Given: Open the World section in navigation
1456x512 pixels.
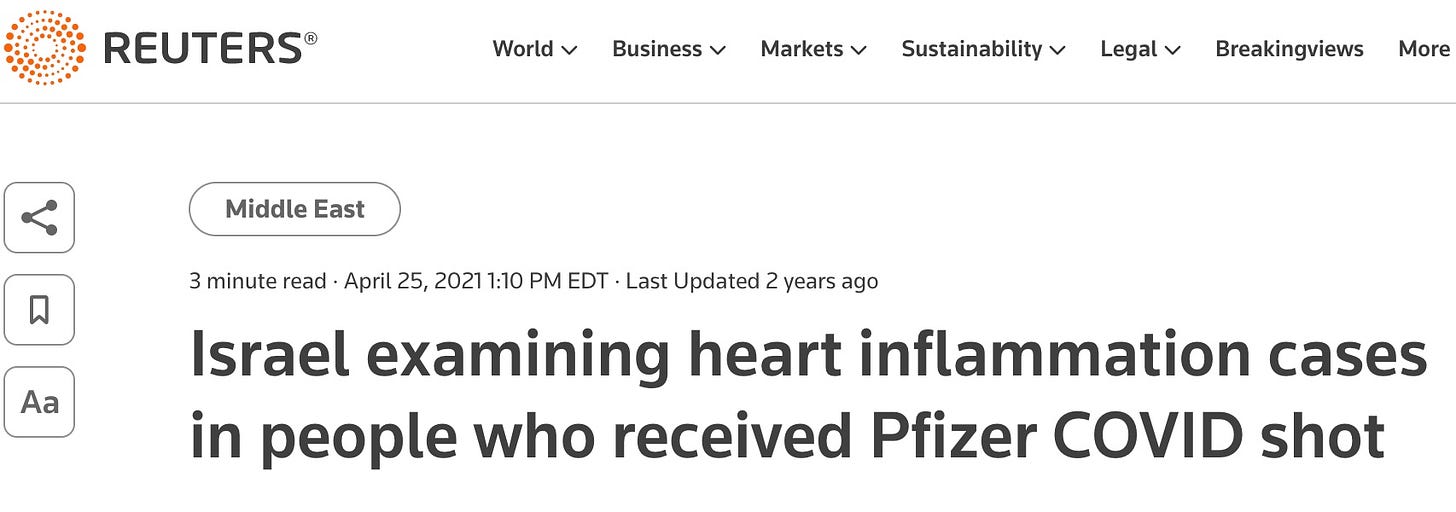Looking at the screenshot, I should coord(523,49).
